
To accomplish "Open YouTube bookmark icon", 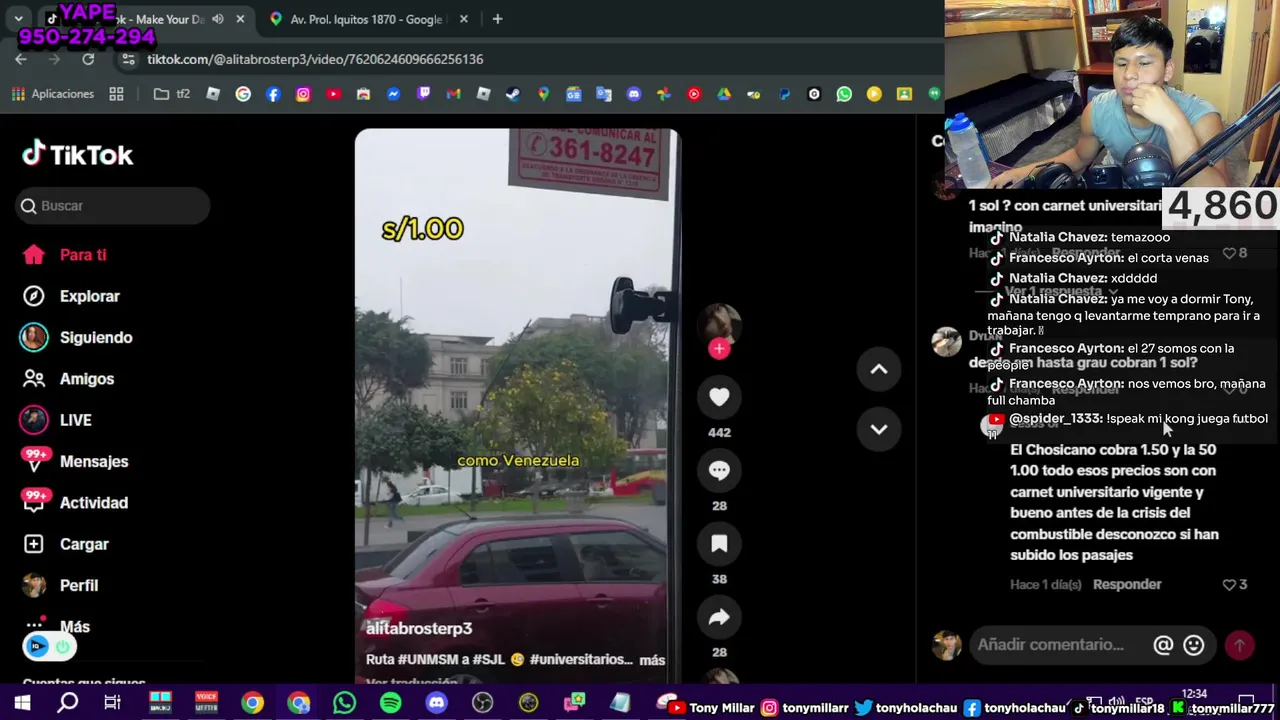I will [333, 94].
